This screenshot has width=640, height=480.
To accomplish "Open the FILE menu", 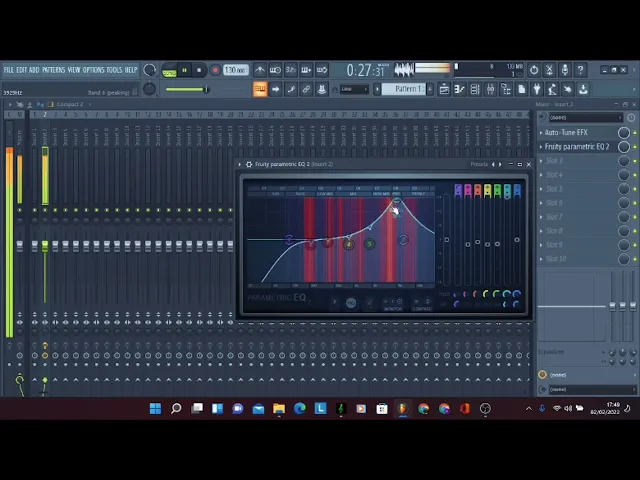I will point(9,70).
